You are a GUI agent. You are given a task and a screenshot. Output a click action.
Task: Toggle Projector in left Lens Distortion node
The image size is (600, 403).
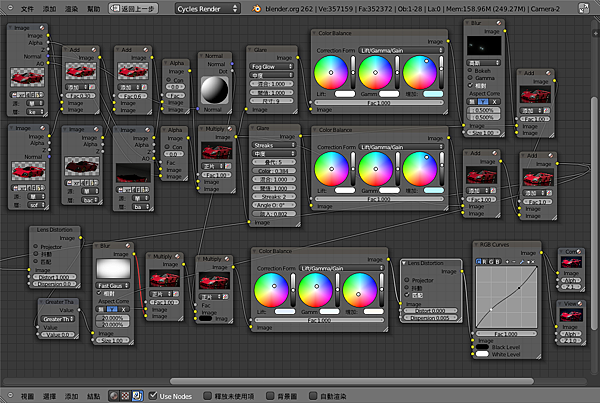point(35,246)
